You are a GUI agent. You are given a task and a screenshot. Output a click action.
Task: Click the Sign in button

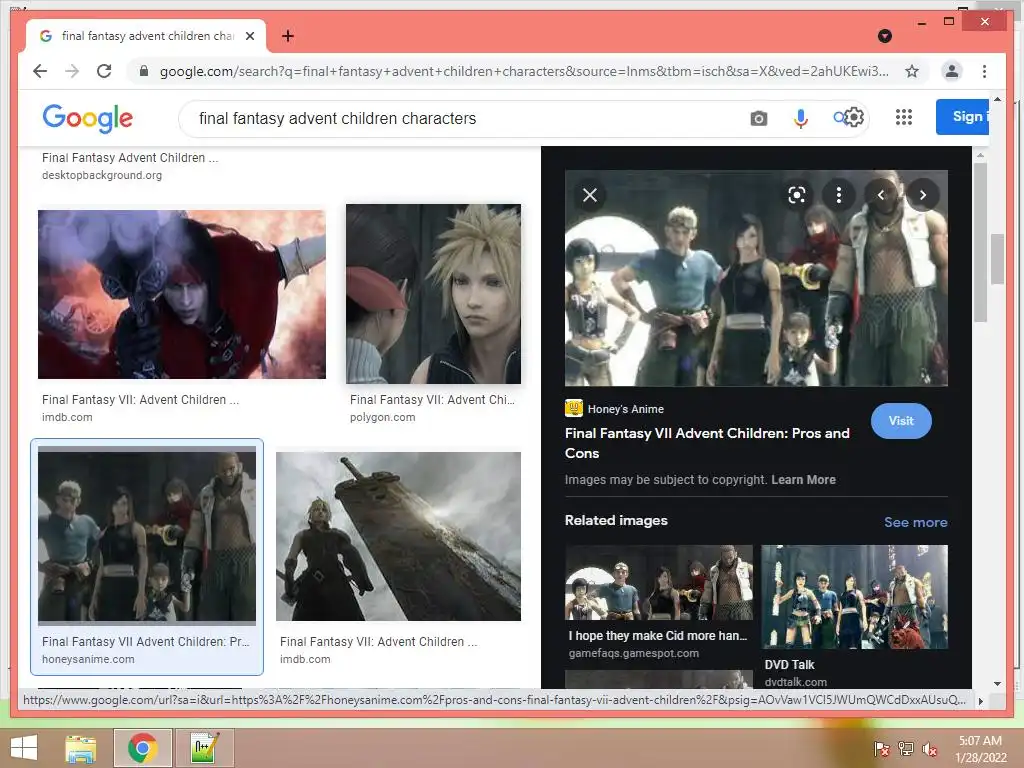click(962, 117)
